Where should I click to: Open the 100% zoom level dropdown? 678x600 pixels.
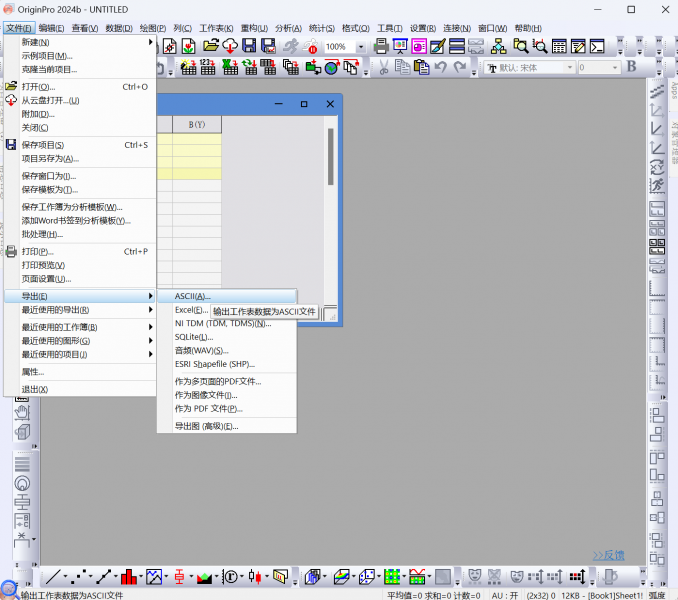coord(361,47)
